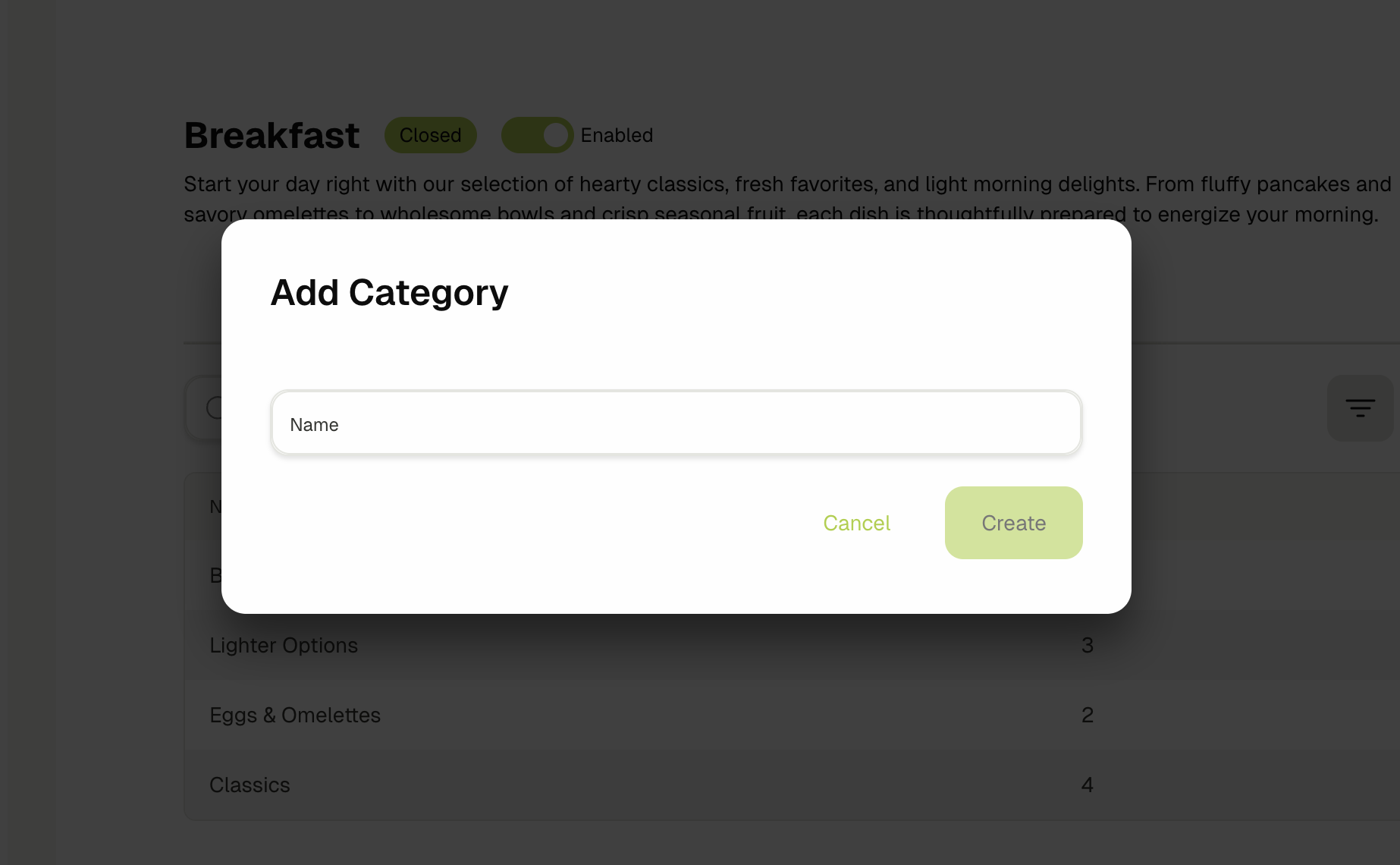
Task: Click the item count for Eggs & Omelettes
Action: pyautogui.click(x=1087, y=714)
